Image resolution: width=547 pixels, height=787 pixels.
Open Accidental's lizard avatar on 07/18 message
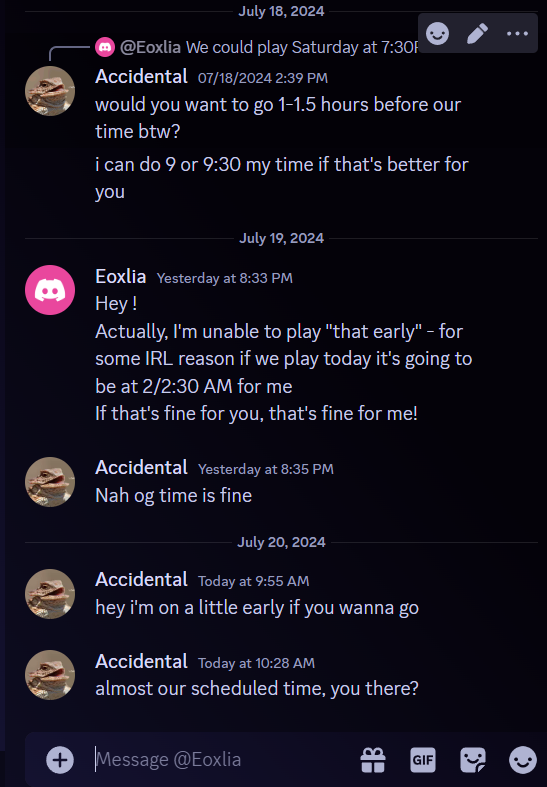click(50, 91)
